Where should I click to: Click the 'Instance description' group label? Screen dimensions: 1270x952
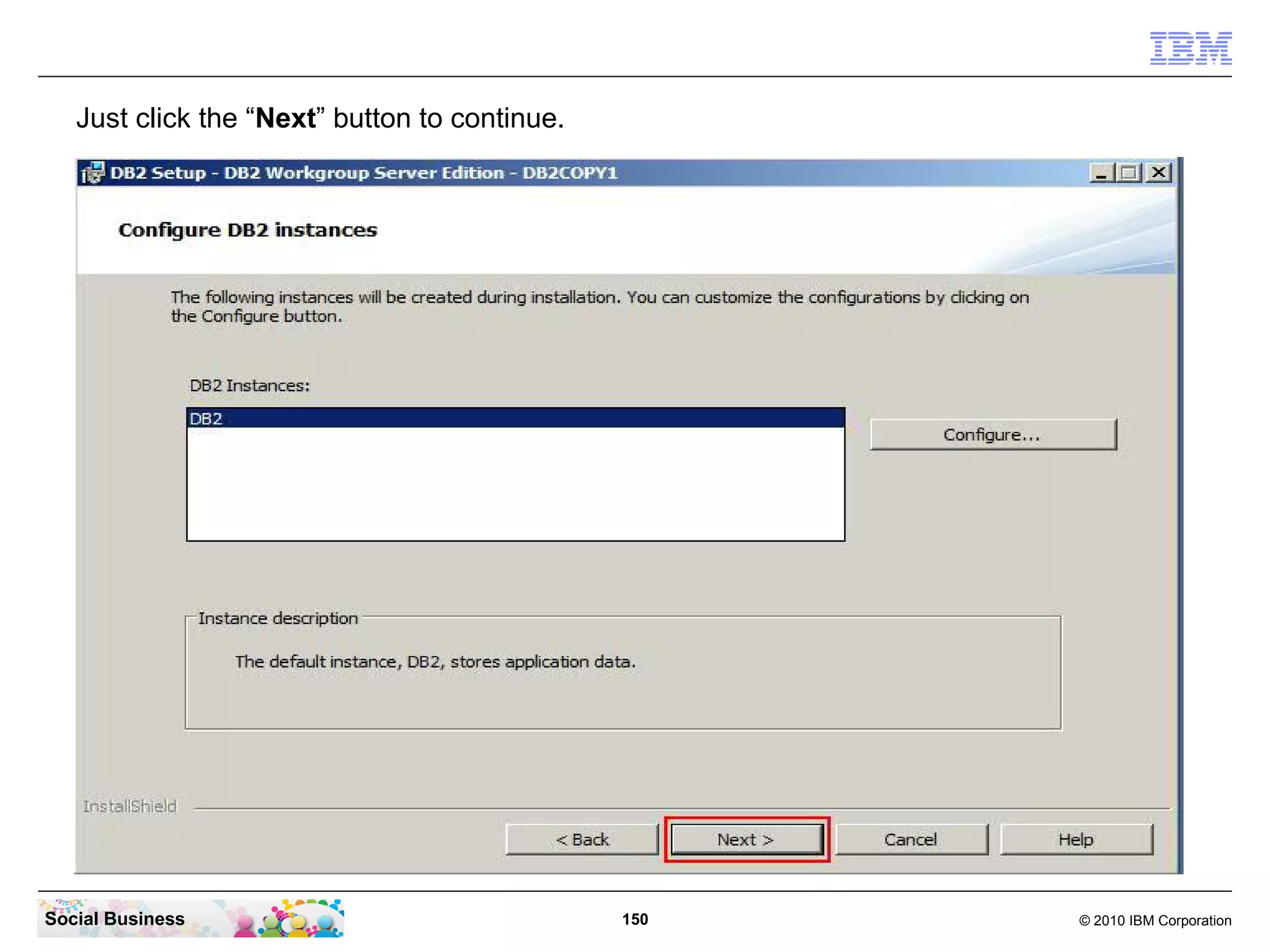click(278, 619)
